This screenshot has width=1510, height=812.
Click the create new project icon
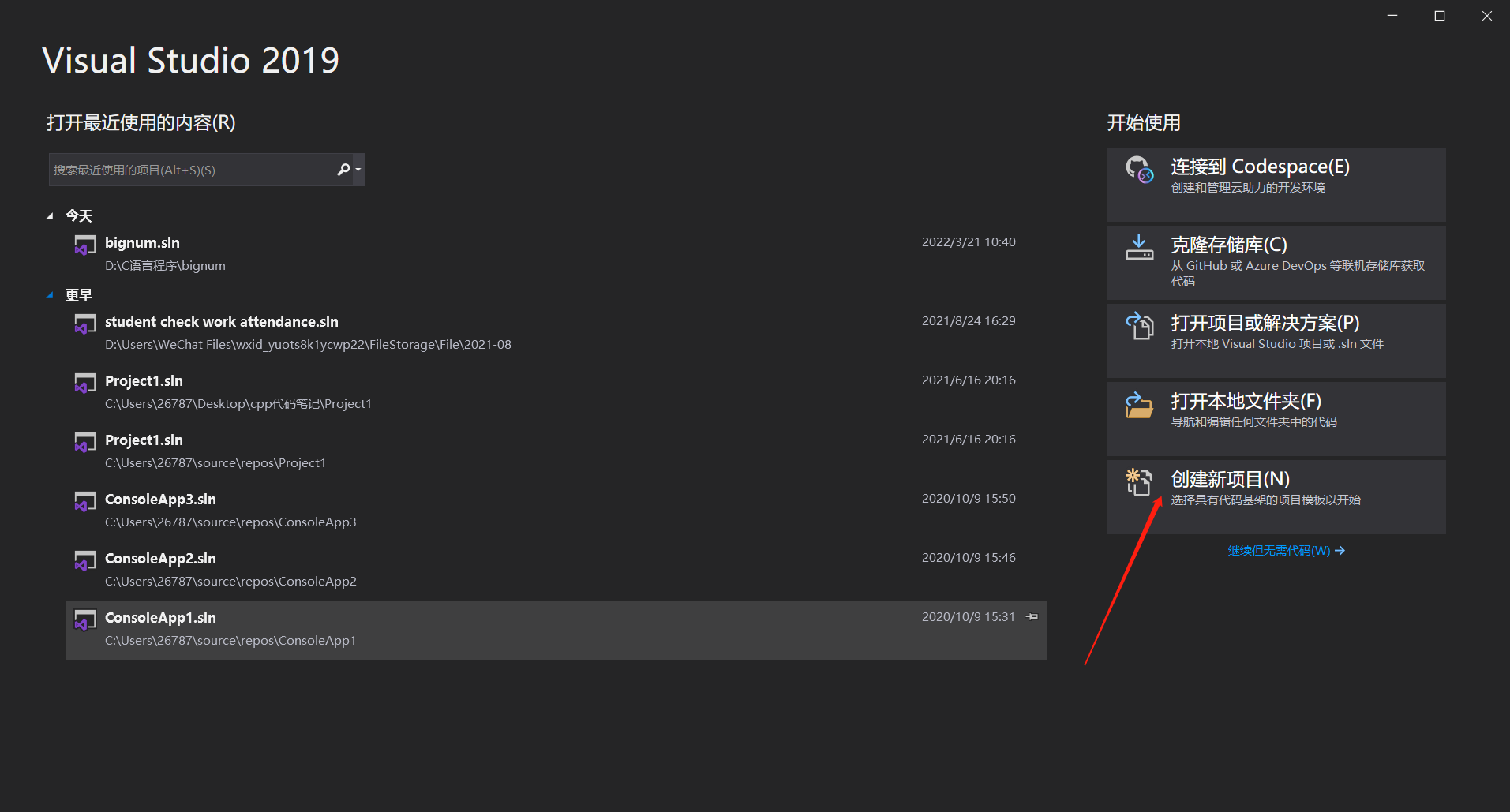tap(1139, 482)
